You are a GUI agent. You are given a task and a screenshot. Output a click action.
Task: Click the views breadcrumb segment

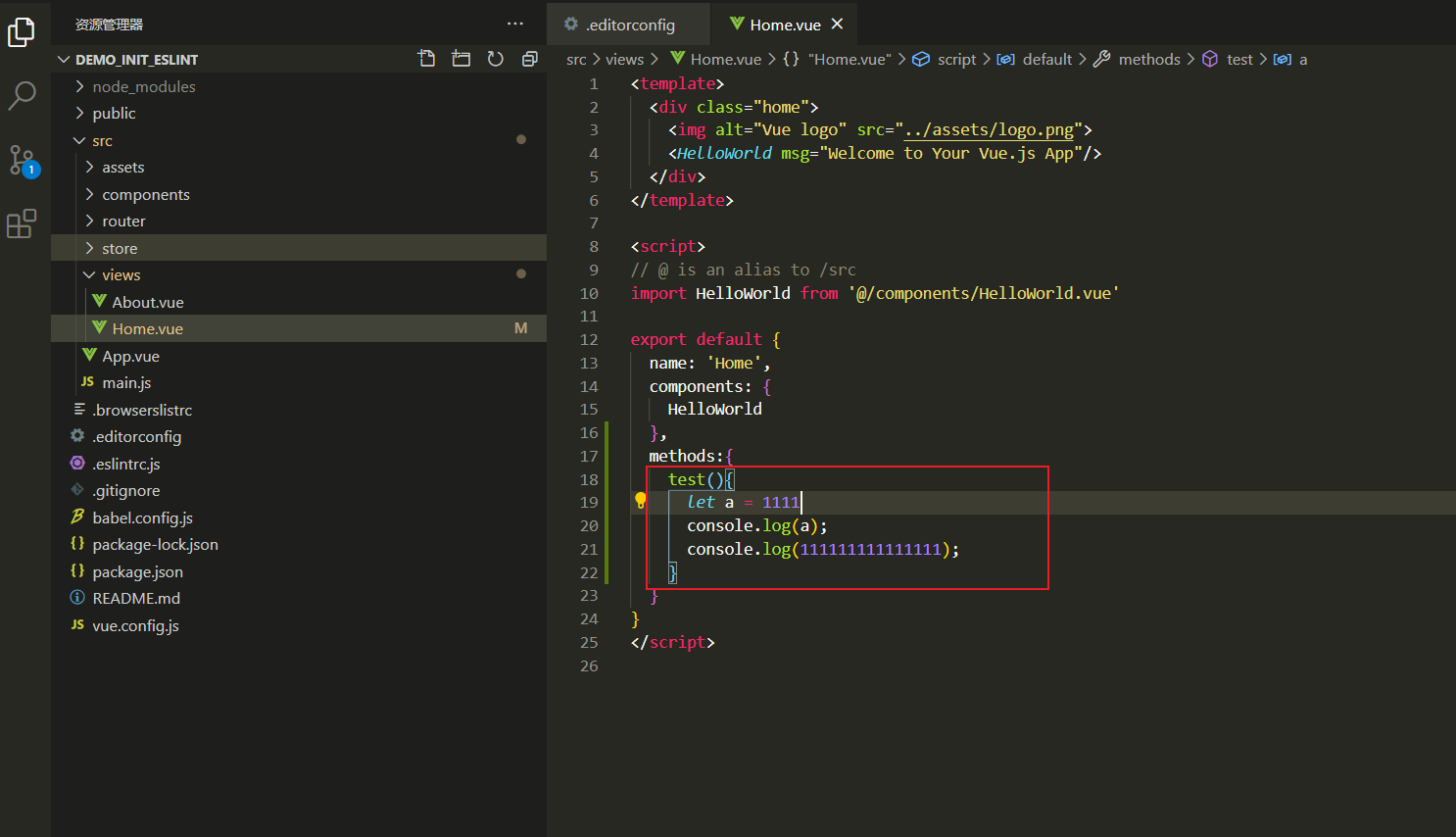pyautogui.click(x=624, y=60)
